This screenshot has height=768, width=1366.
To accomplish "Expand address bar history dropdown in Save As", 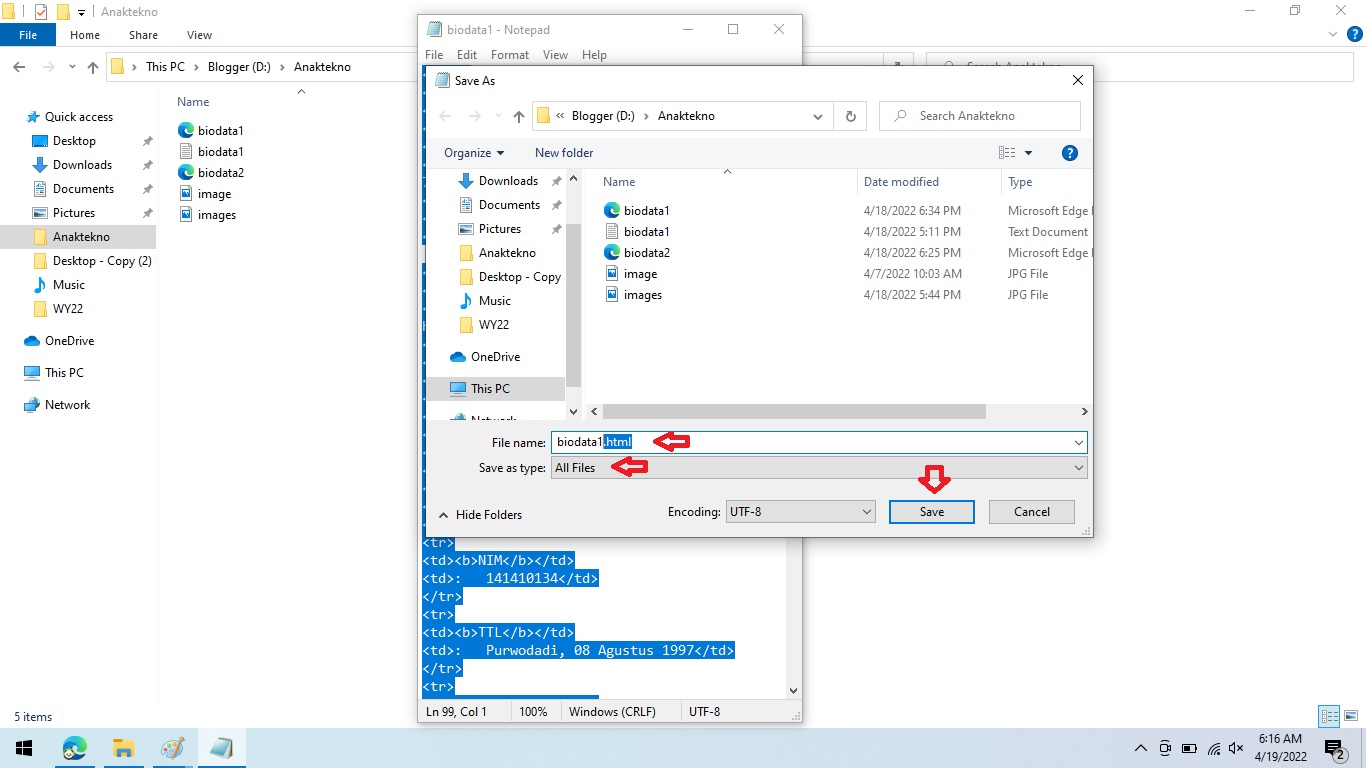I will click(818, 116).
